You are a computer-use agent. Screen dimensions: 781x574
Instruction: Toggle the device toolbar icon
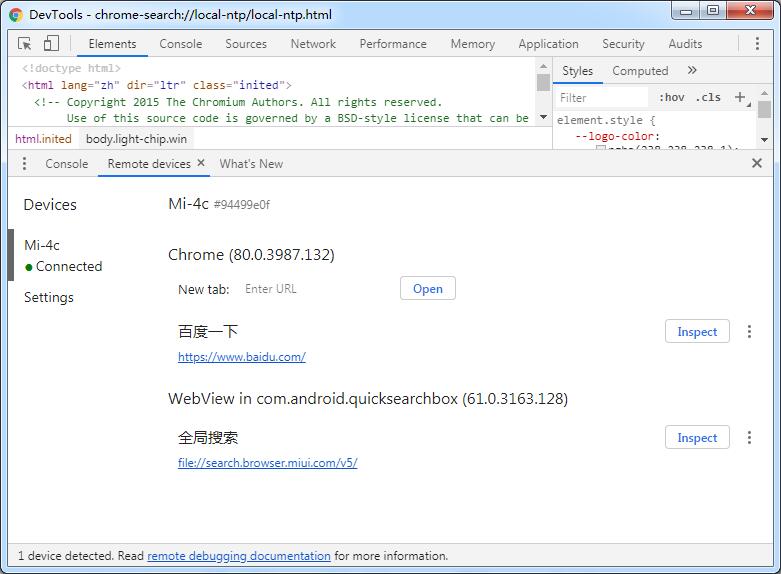tap(51, 43)
